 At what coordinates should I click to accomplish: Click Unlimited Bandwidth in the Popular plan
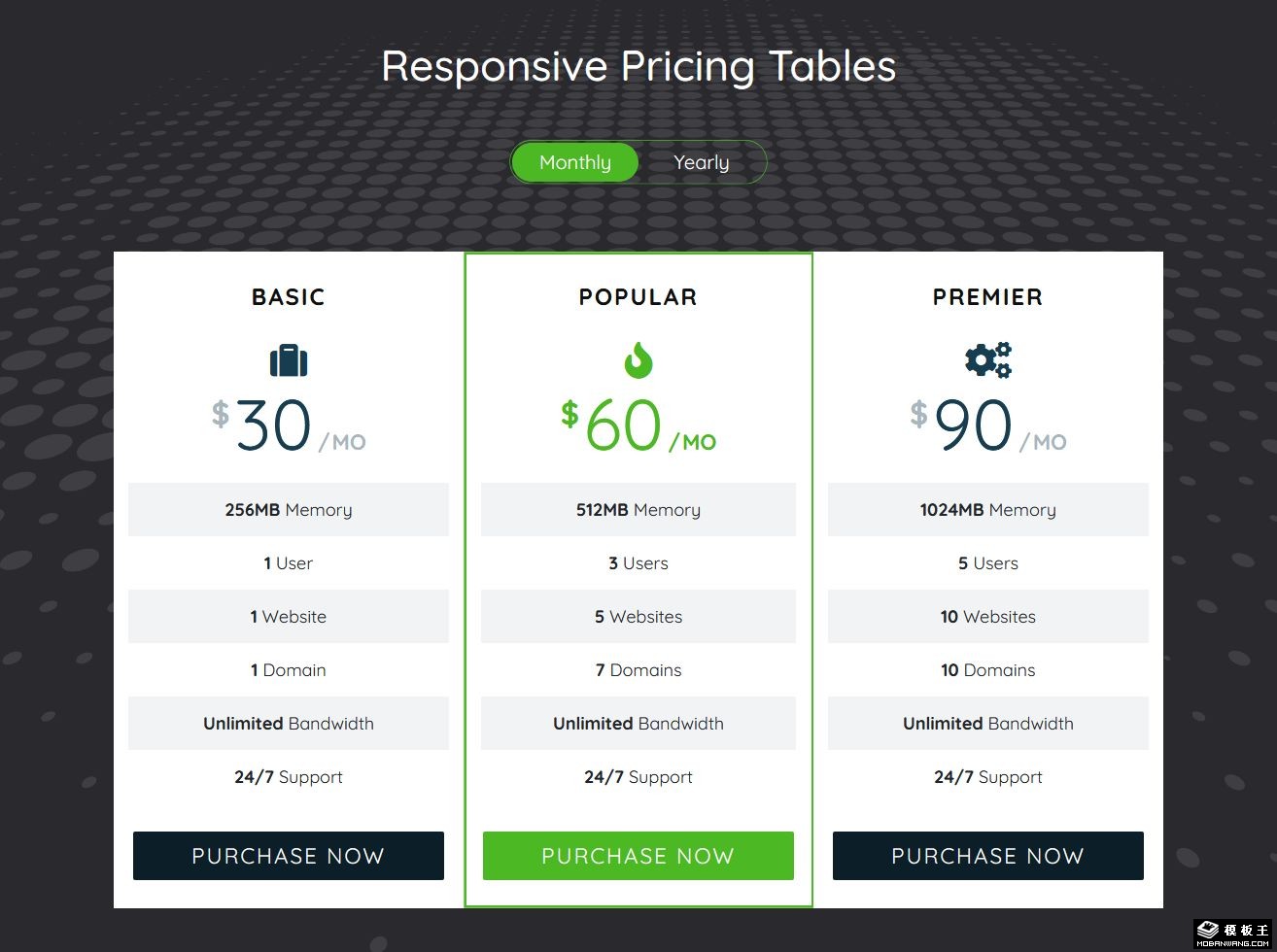[x=638, y=724]
